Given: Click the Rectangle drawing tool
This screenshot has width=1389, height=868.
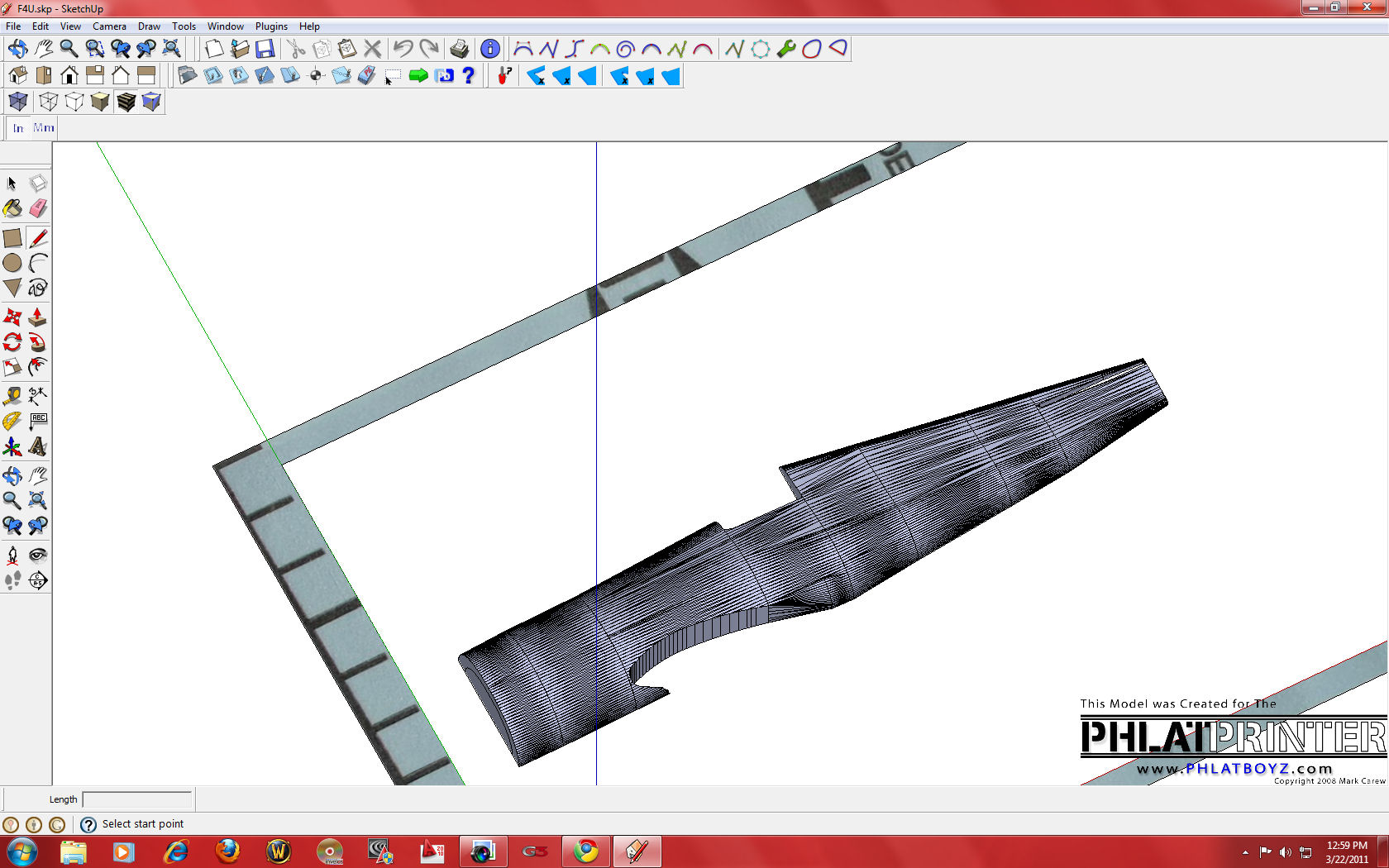Looking at the screenshot, I should (x=12, y=238).
